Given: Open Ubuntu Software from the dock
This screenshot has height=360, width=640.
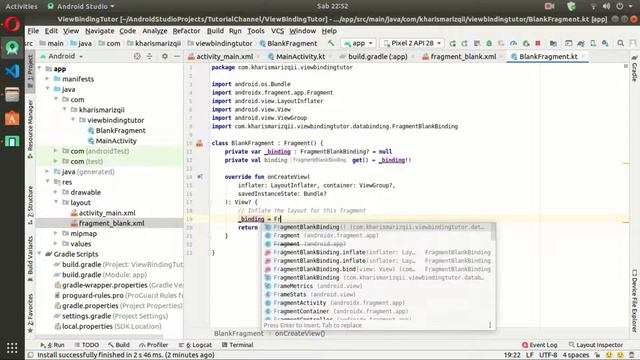Looking at the screenshot, I should click(12, 118).
